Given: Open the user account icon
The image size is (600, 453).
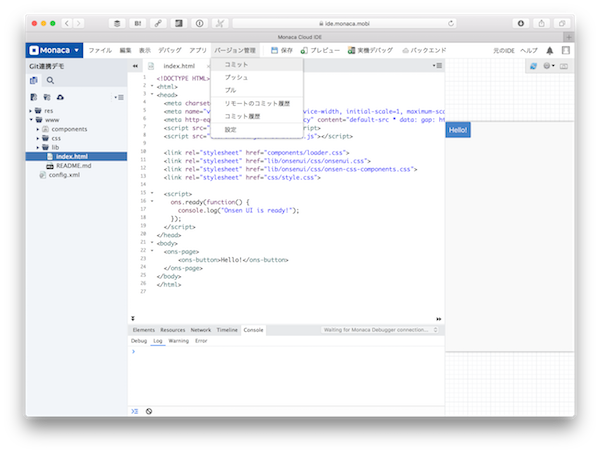Looking at the screenshot, I should (566, 50).
